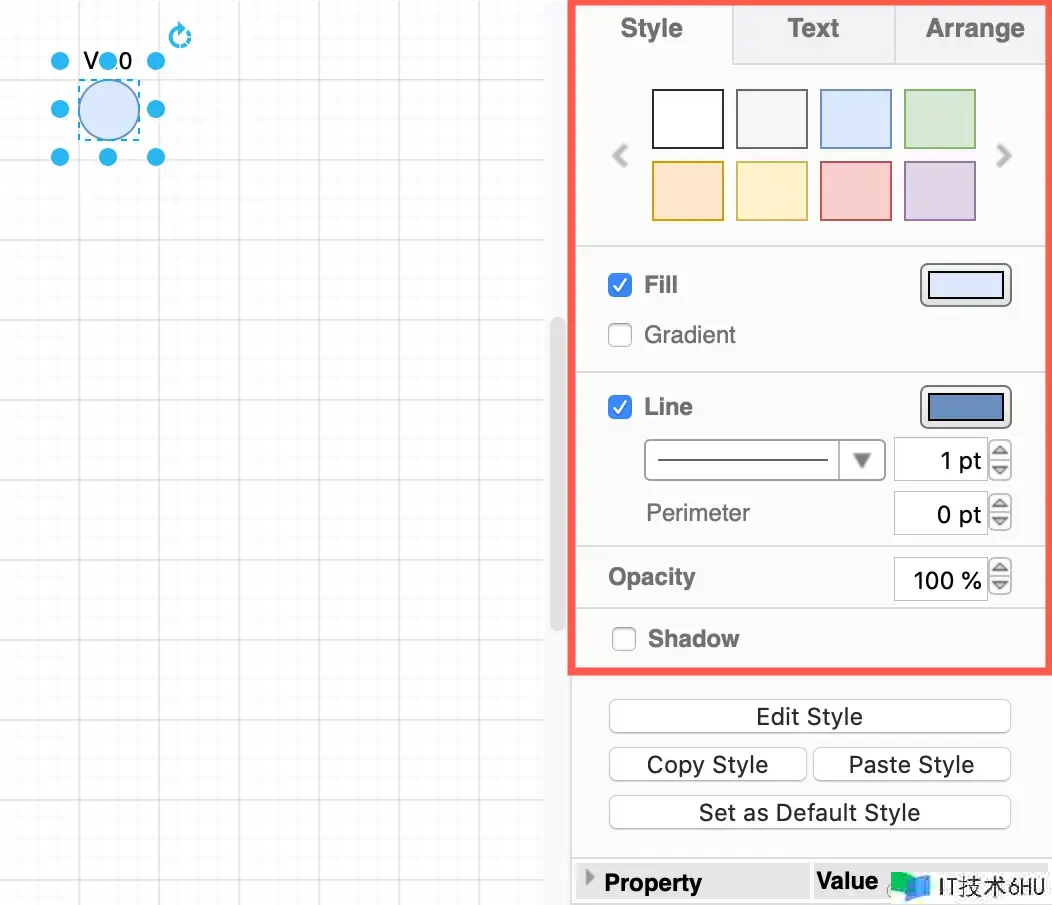Enable the Gradient checkbox

pyautogui.click(x=620, y=335)
